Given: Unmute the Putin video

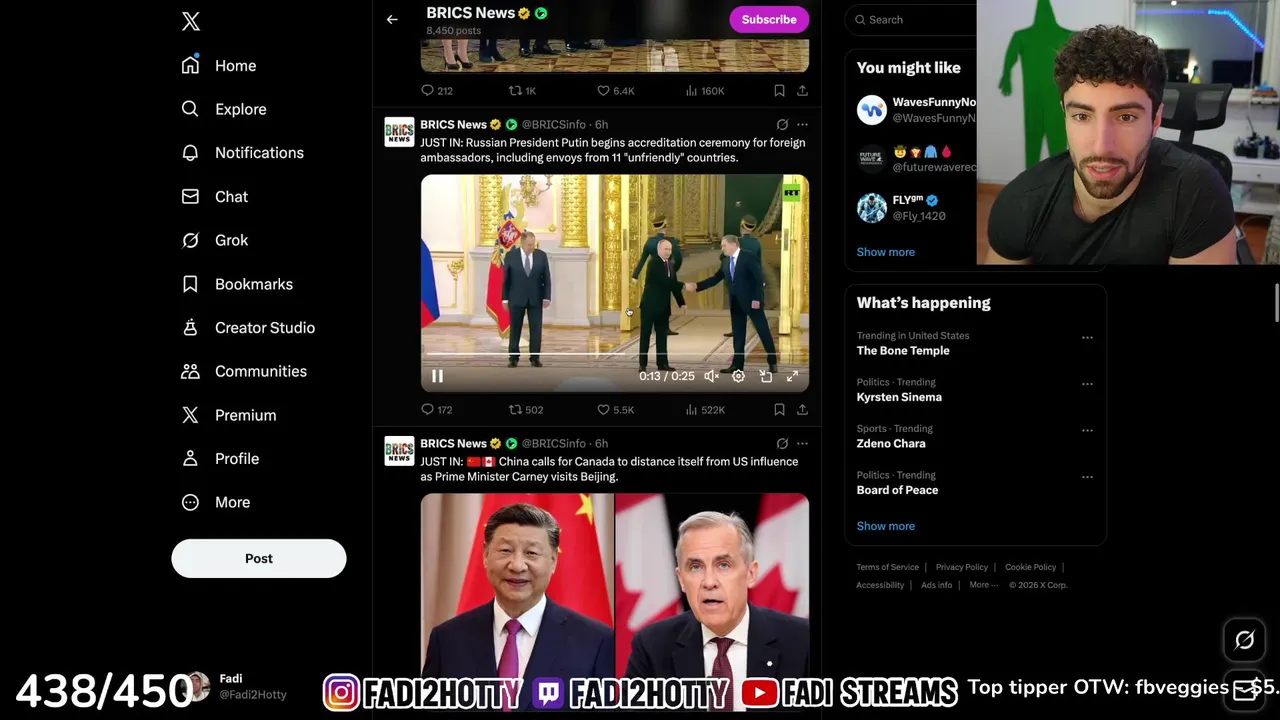Looking at the screenshot, I should click(711, 376).
